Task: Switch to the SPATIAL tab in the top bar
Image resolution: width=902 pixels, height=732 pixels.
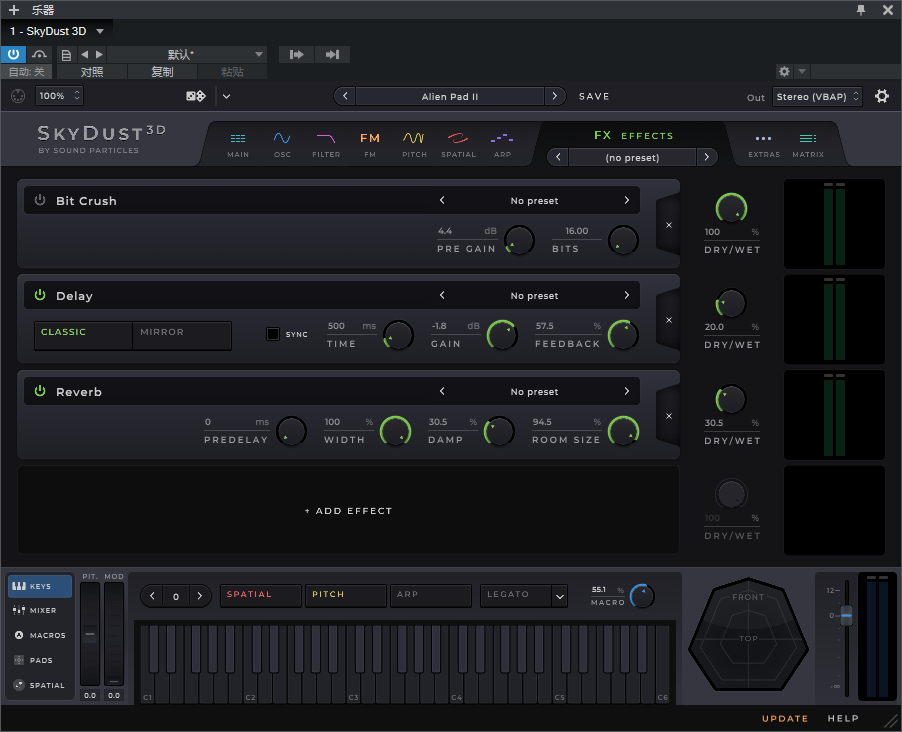Action: 458,144
